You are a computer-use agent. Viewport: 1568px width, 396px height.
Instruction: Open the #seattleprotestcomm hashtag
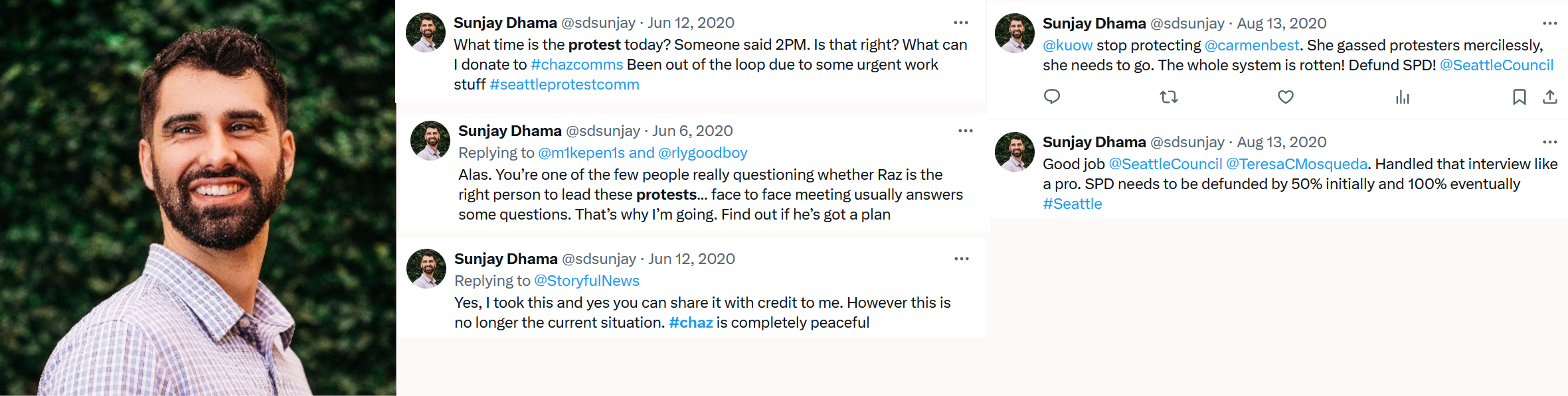(564, 84)
